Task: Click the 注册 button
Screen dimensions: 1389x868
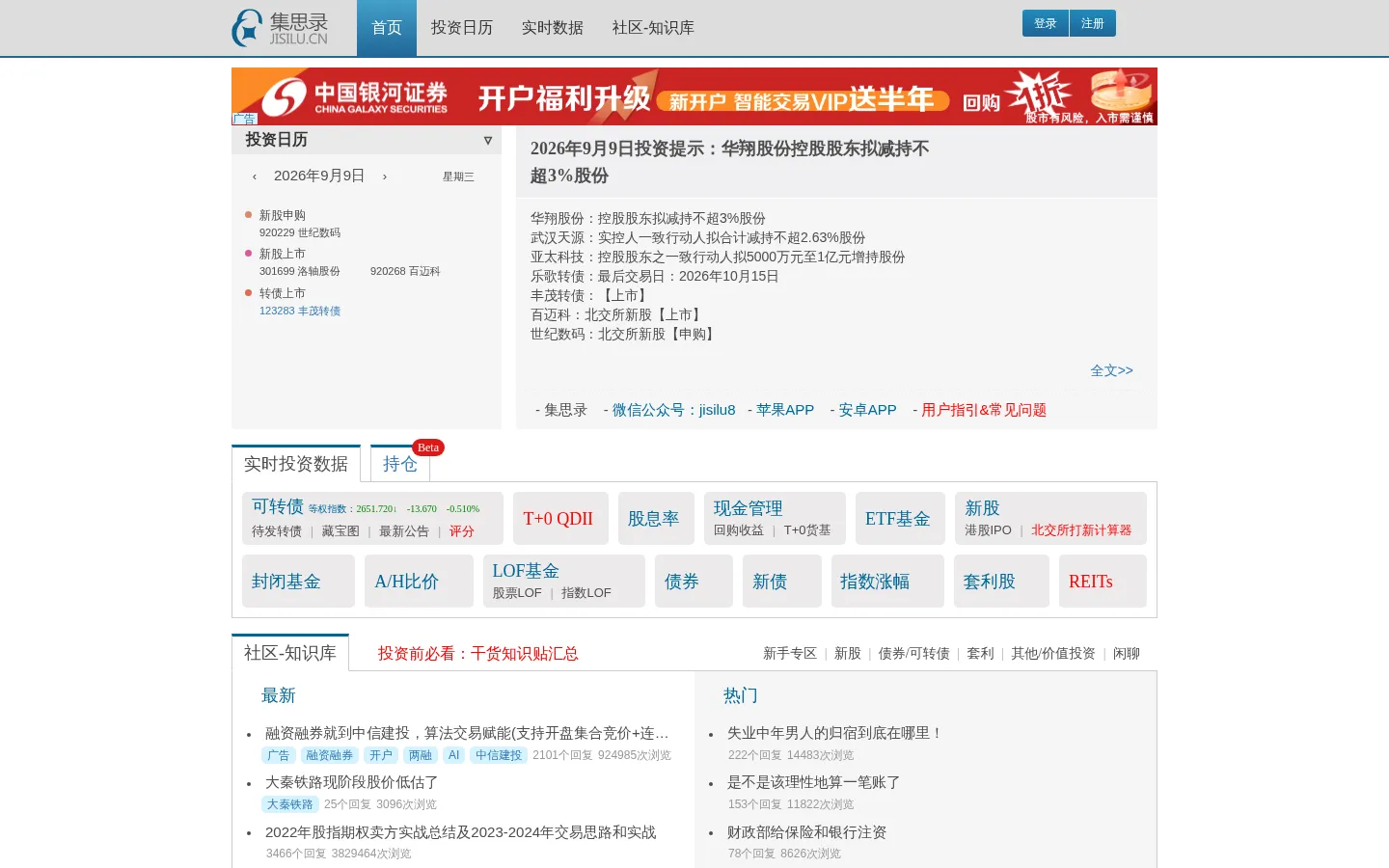Action: click(x=1093, y=23)
